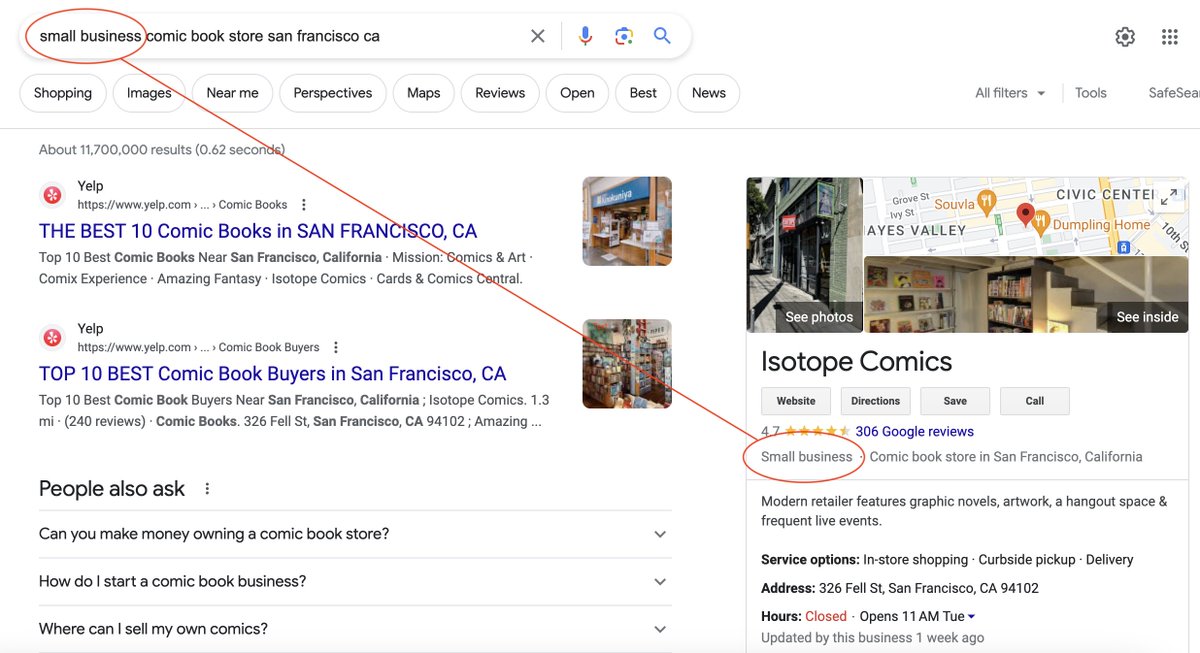The image size is (1200, 653).
Task: Click the 'Modern retailer features graphic novels' description
Action: [964, 511]
